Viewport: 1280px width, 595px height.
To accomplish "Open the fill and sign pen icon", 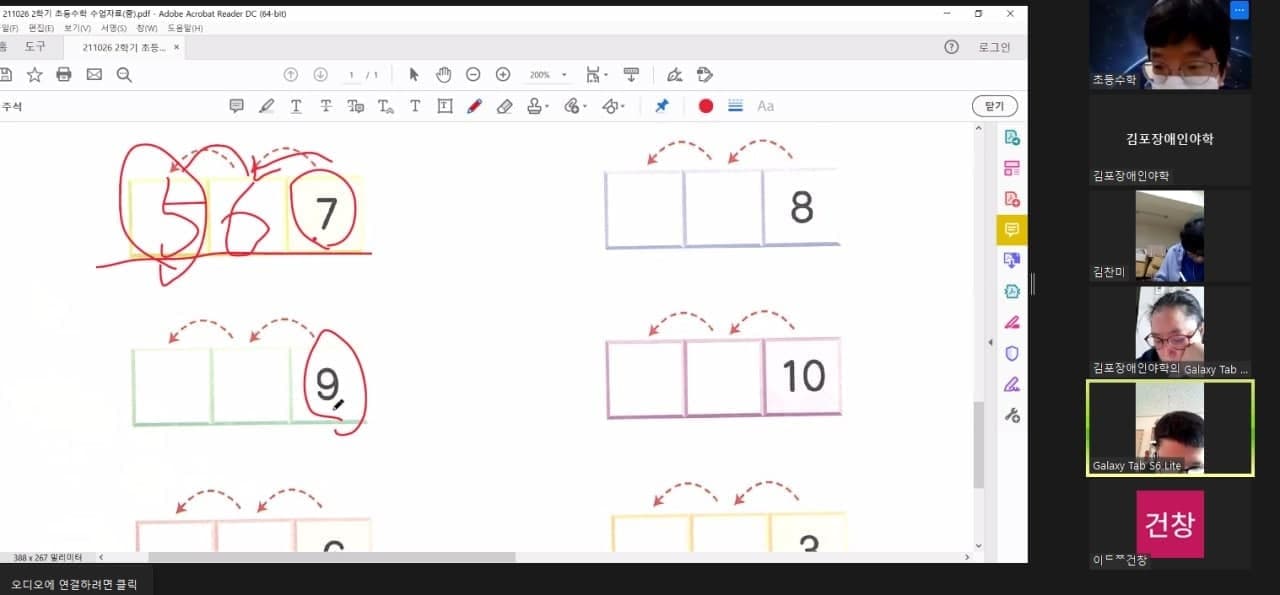I will coord(675,75).
